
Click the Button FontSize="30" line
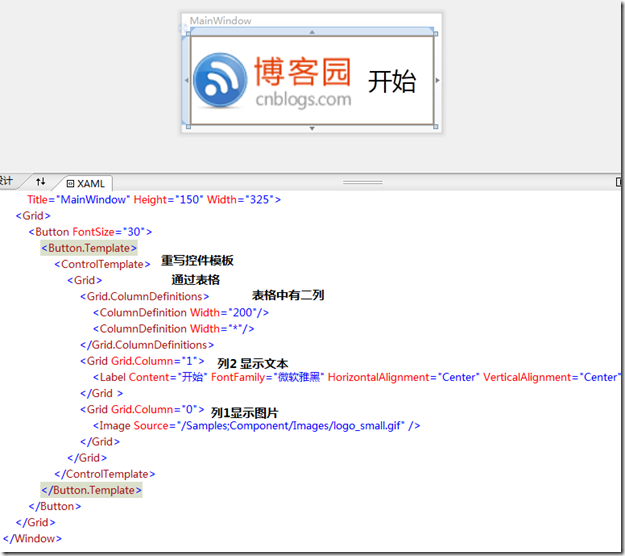[x=90, y=232]
